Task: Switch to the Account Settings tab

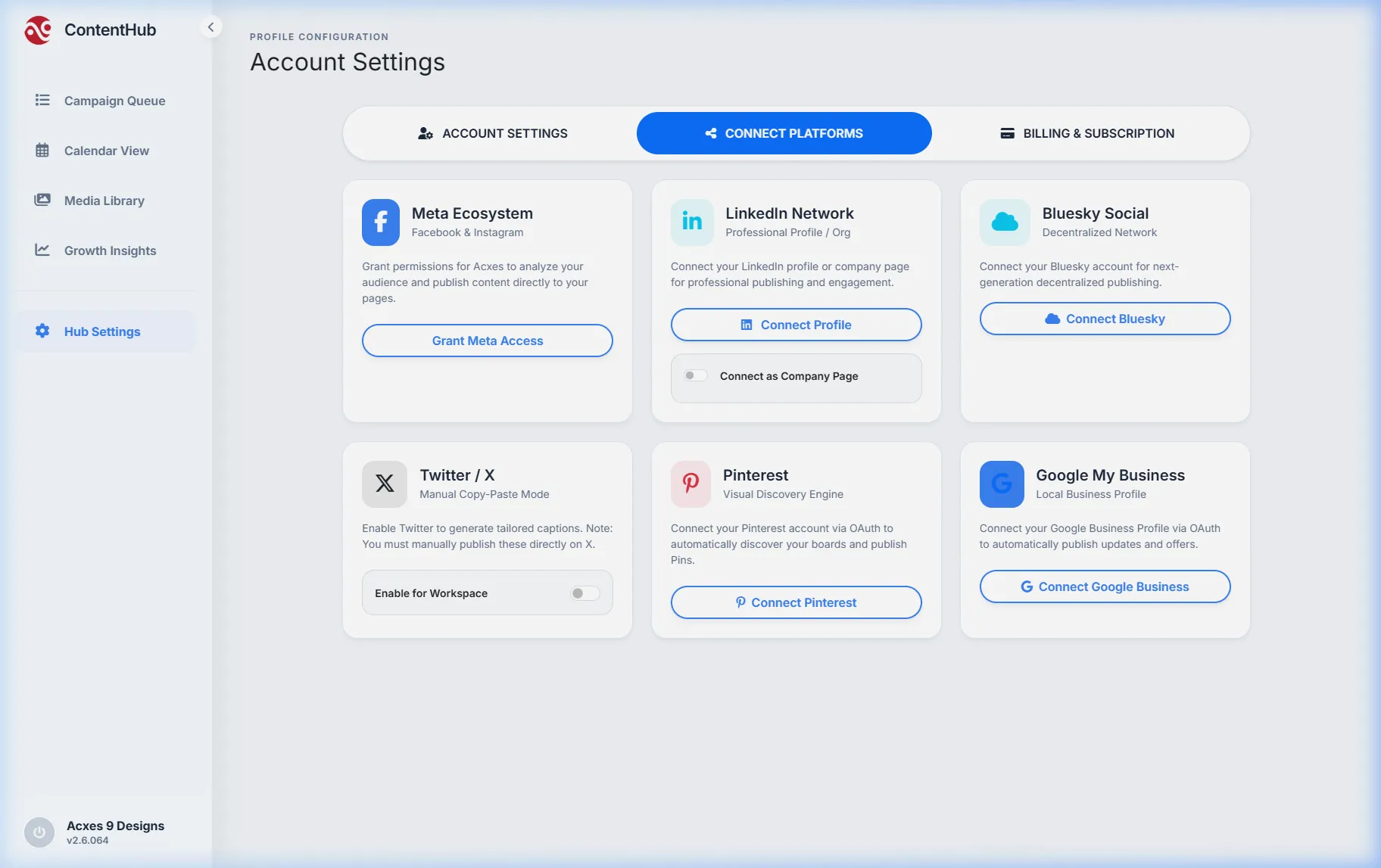Action: click(x=492, y=133)
